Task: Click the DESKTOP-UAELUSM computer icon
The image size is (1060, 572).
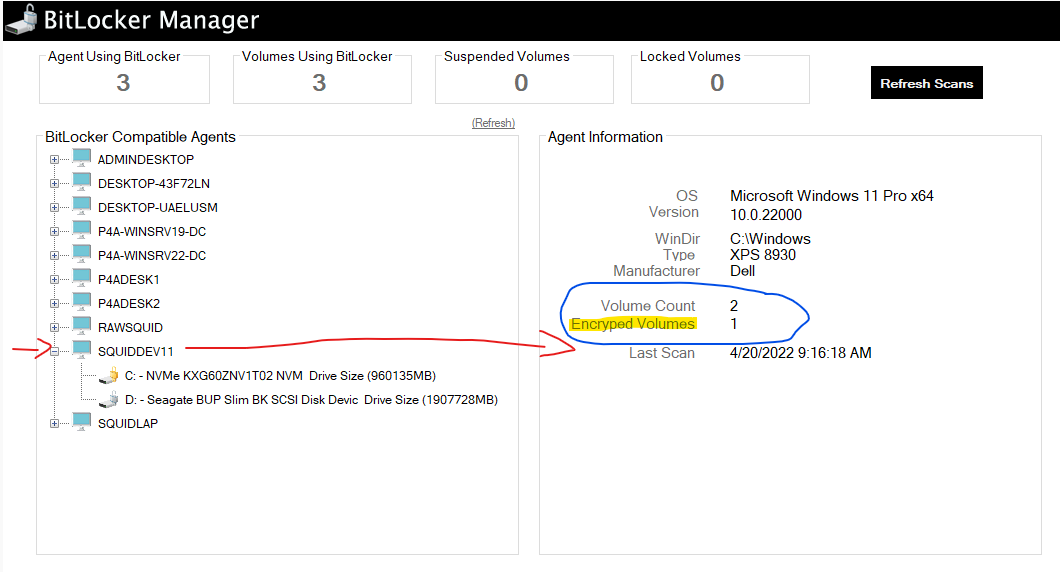Action: click(82, 208)
